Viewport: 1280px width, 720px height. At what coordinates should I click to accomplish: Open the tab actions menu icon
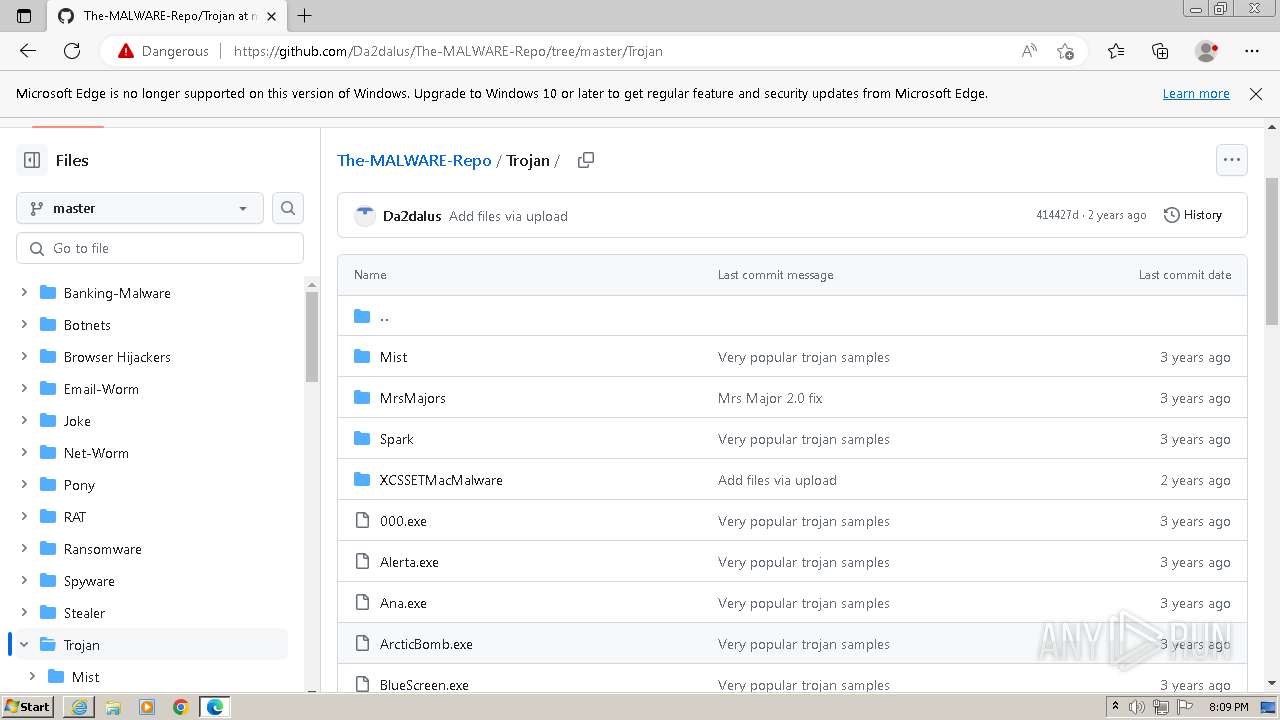click(24, 15)
